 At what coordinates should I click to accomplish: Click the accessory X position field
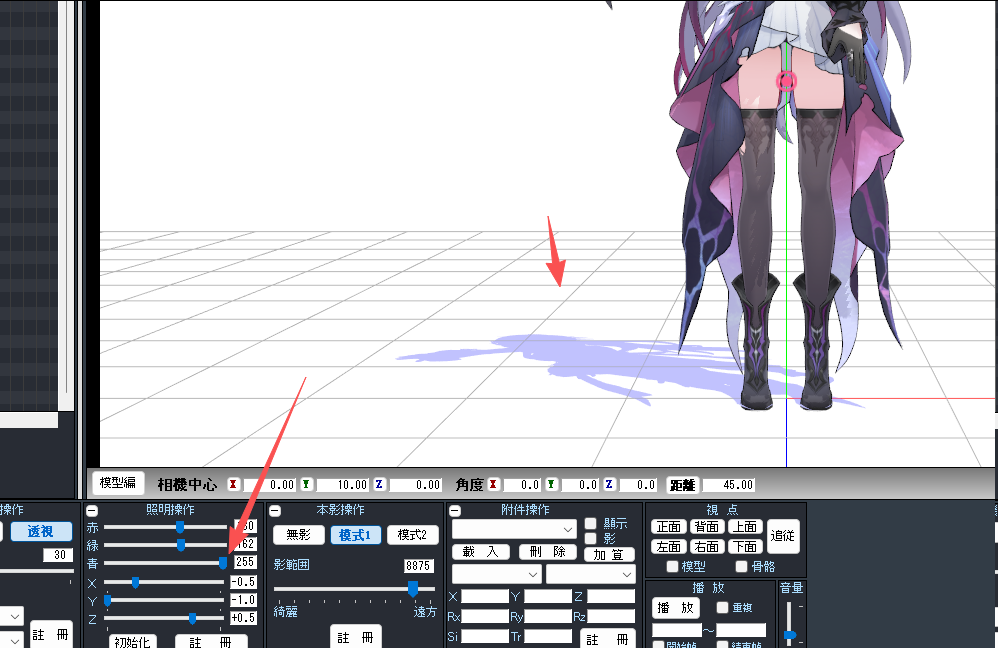tap(484, 596)
